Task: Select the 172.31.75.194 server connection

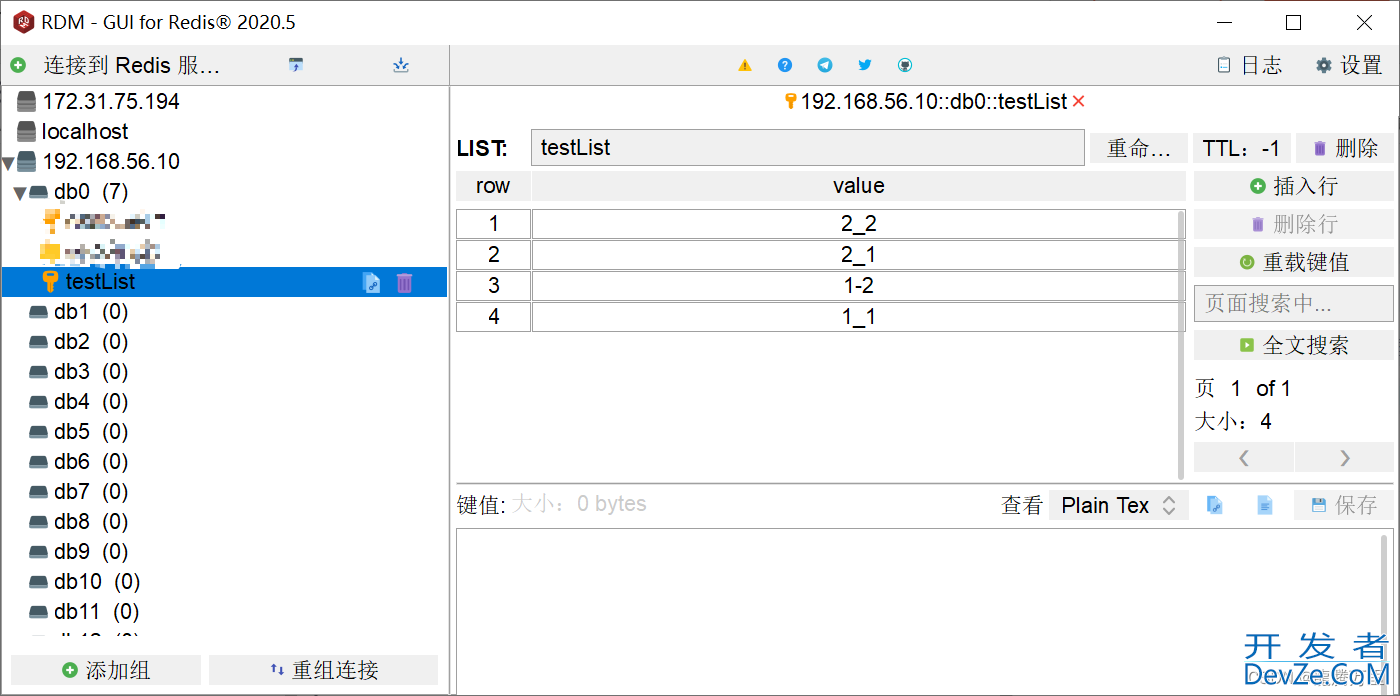Action: click(x=110, y=102)
